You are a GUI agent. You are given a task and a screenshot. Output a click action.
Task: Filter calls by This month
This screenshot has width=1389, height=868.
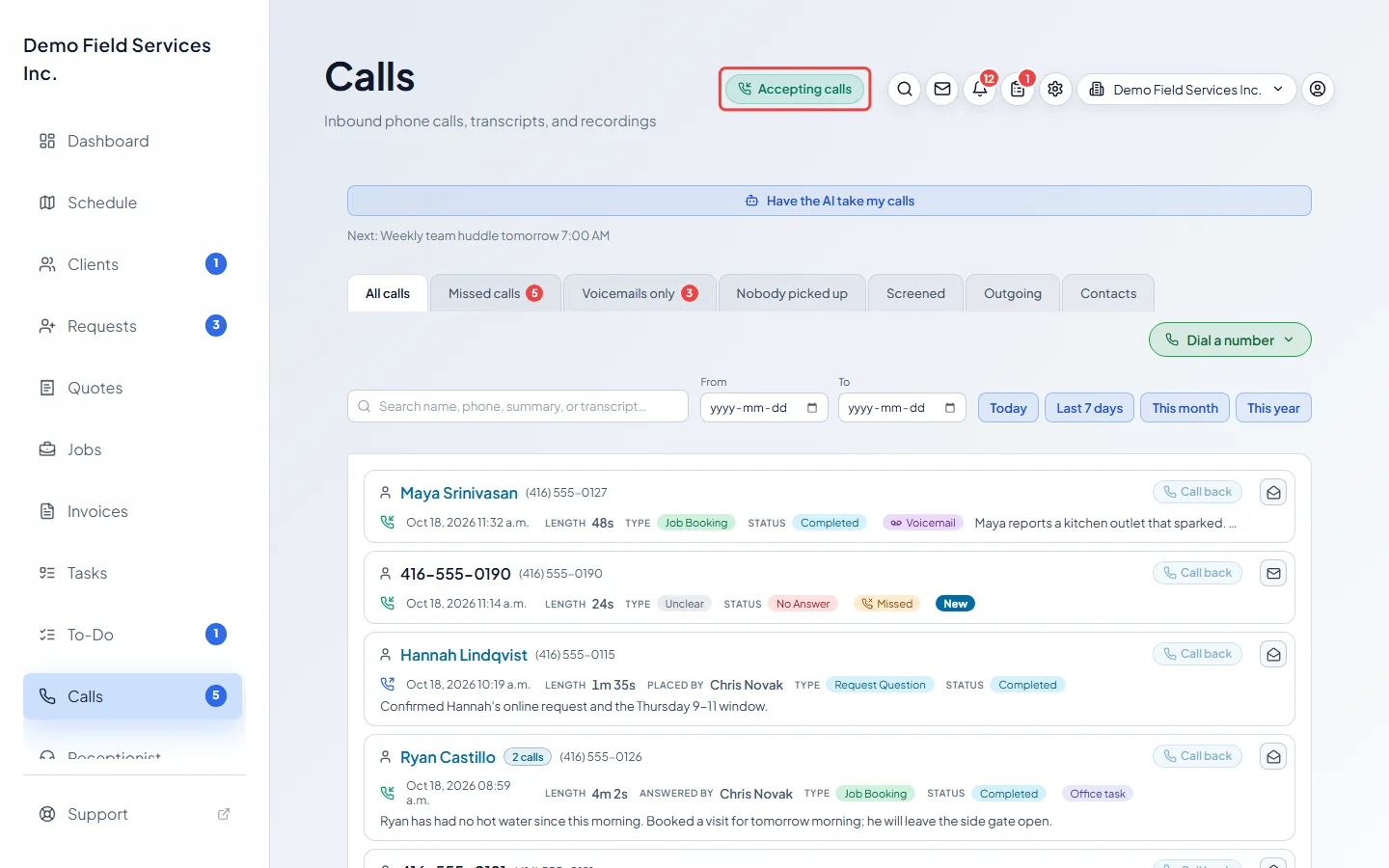(x=1185, y=408)
